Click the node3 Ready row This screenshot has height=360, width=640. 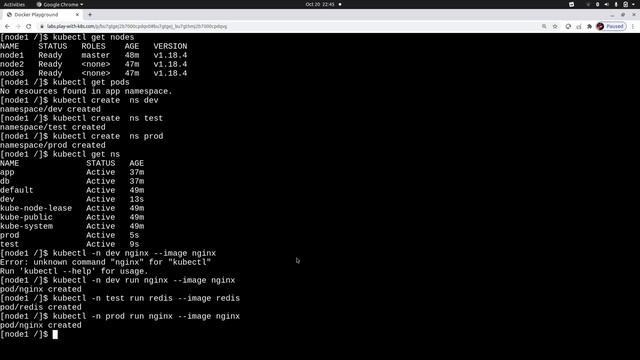[93, 73]
